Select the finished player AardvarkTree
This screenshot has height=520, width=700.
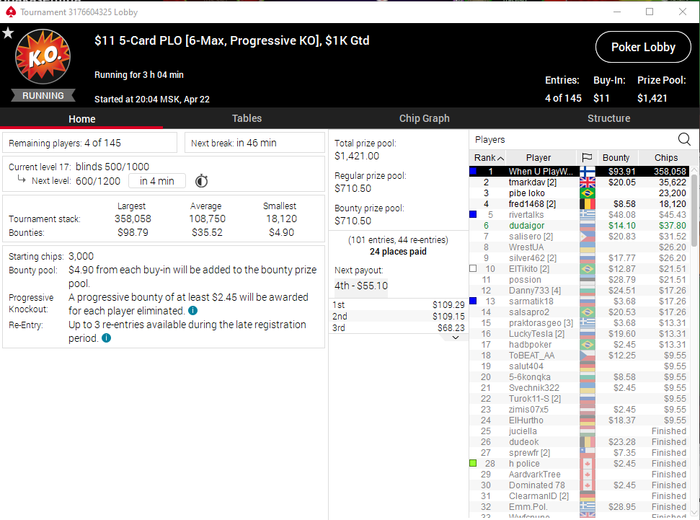coord(579,474)
